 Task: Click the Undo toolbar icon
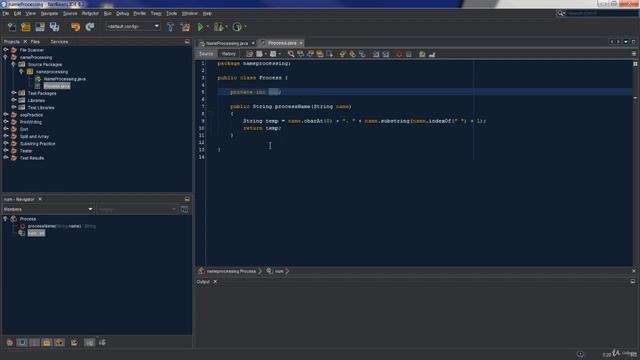pyautogui.click(x=76, y=27)
